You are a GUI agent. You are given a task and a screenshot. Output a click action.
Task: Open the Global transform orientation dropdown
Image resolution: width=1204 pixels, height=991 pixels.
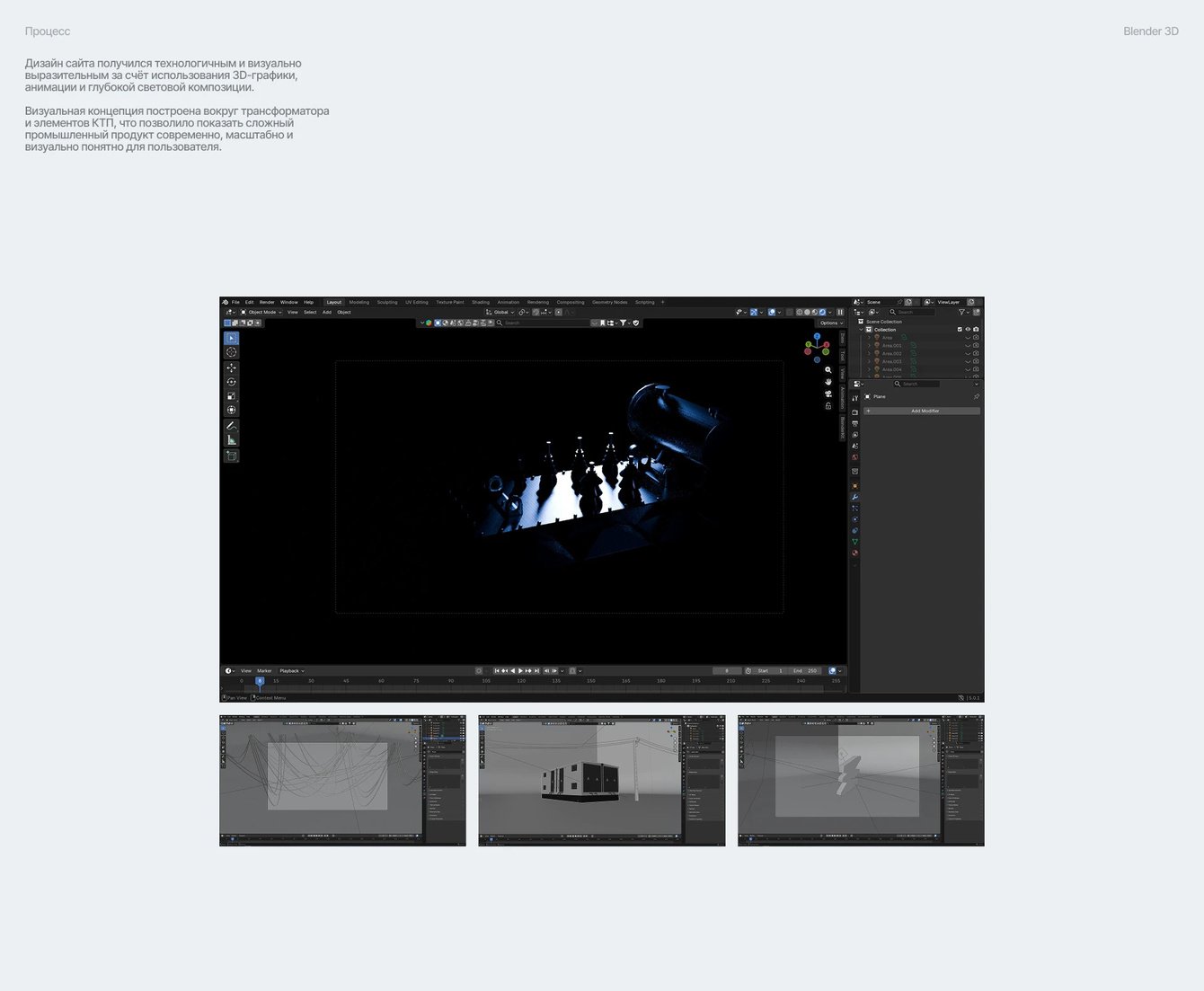(500, 313)
